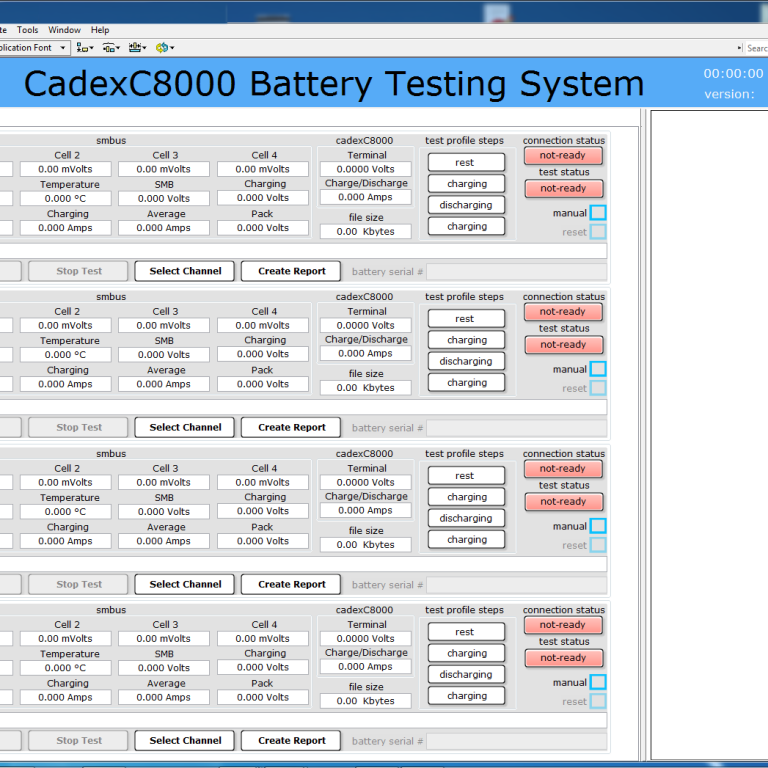Open the Align Objects toolbar menu
Screen dimensions: 768x768
[85, 48]
